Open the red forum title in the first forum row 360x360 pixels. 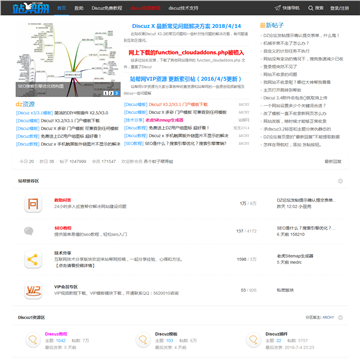pyautogui.click(x=62, y=200)
